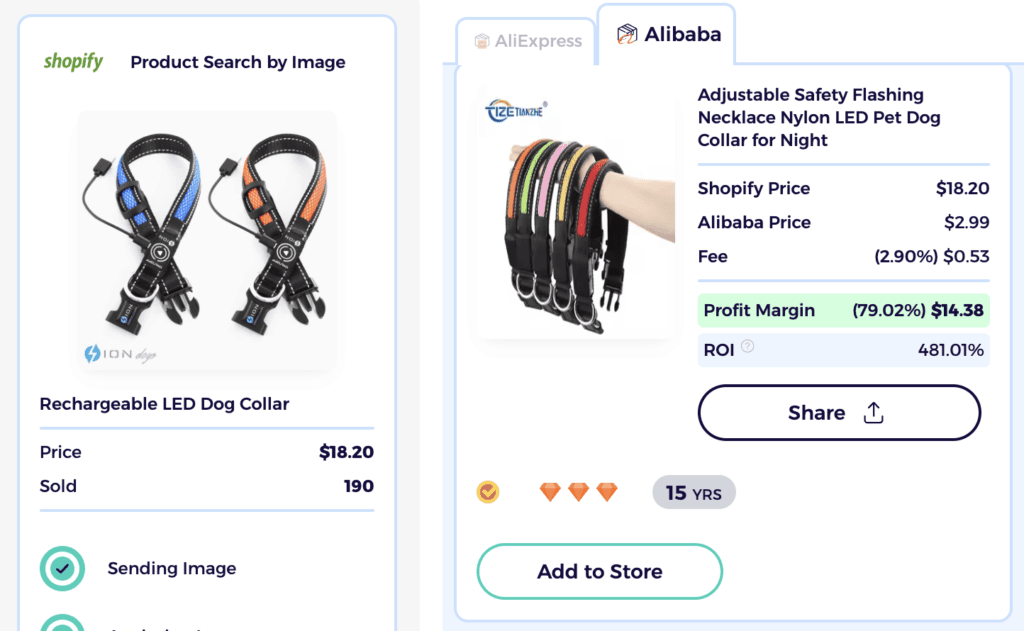Click the first orange diamond rating icon
The image size is (1024, 631).
click(x=550, y=492)
